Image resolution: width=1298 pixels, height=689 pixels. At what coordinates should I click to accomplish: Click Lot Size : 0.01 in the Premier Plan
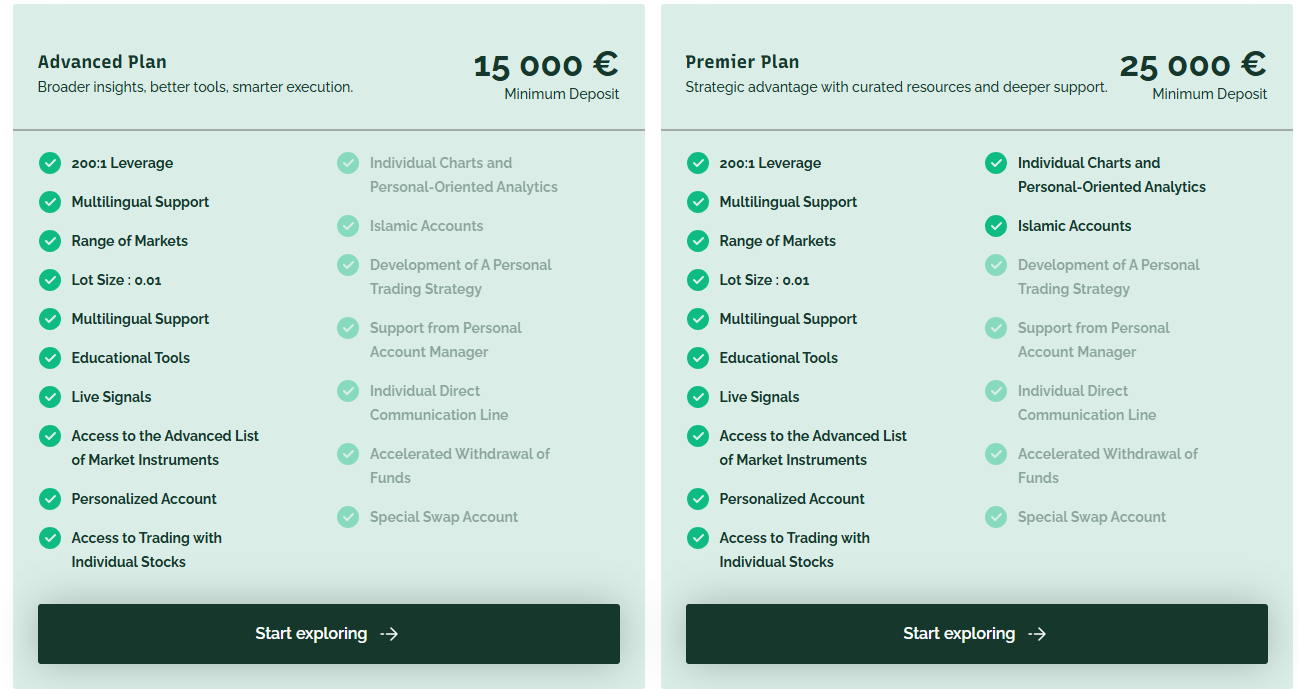(764, 280)
